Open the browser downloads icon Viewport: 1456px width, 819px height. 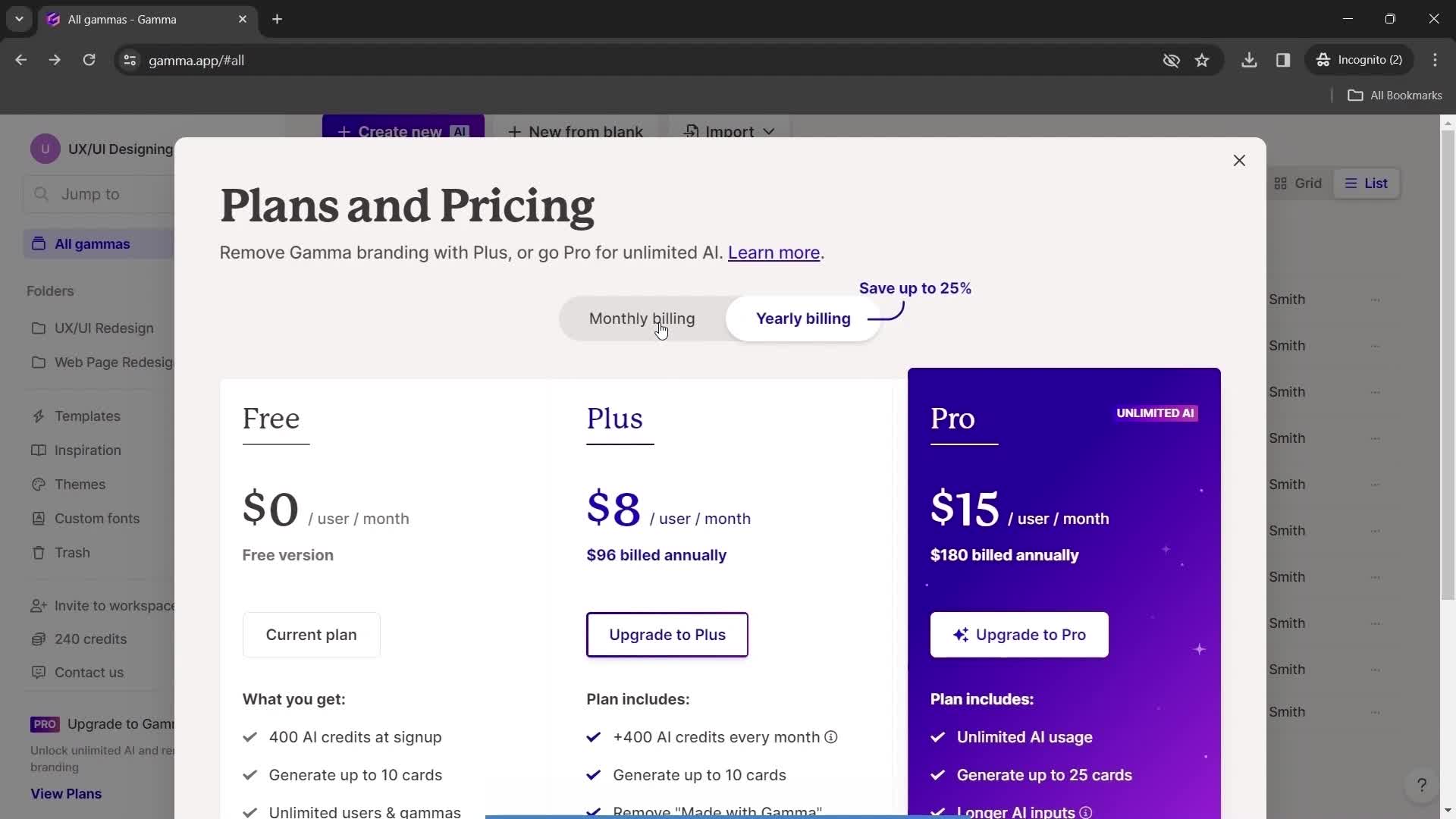(x=1249, y=60)
